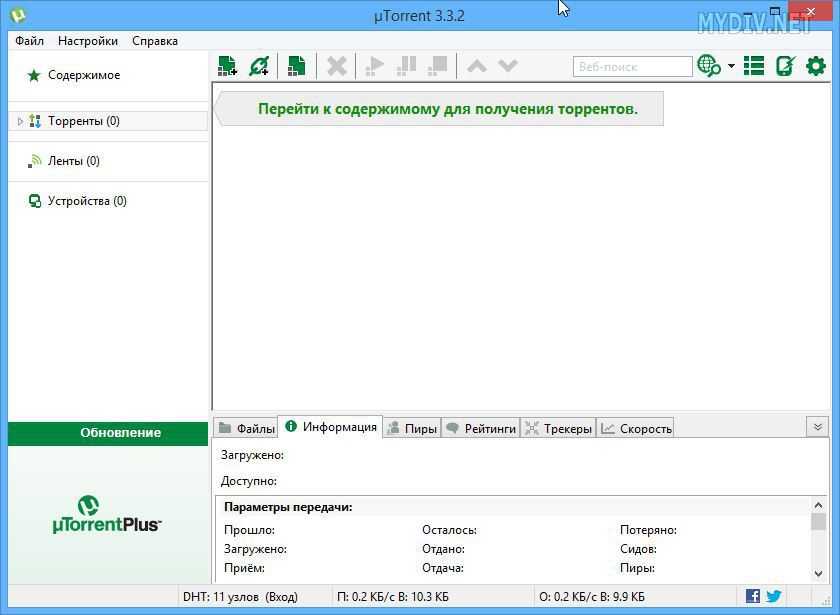Image resolution: width=840 pixels, height=615 pixels.
Task: Click the Сидов label
Action: pos(638,549)
